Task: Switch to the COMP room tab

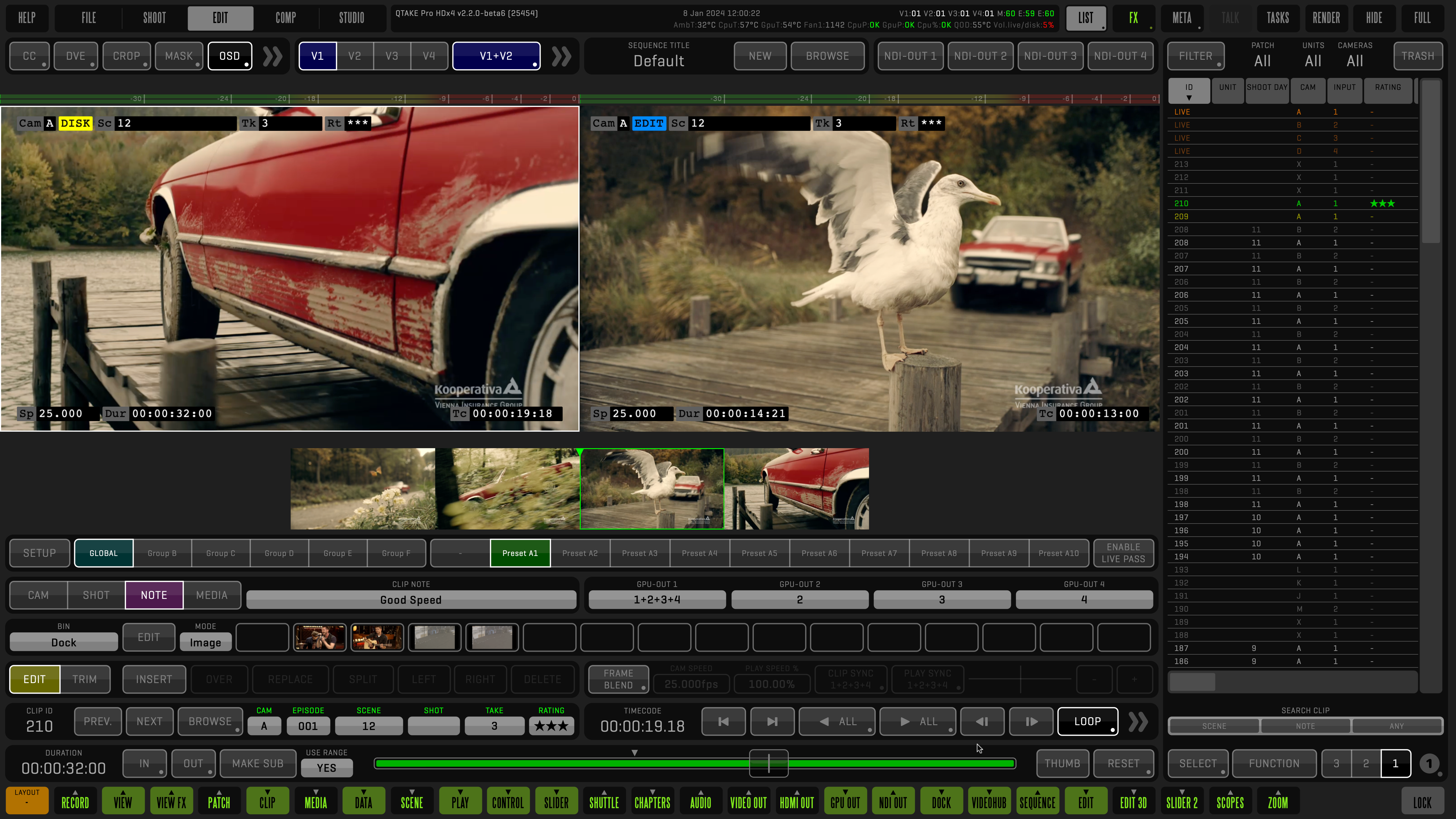Action: pyautogui.click(x=286, y=18)
